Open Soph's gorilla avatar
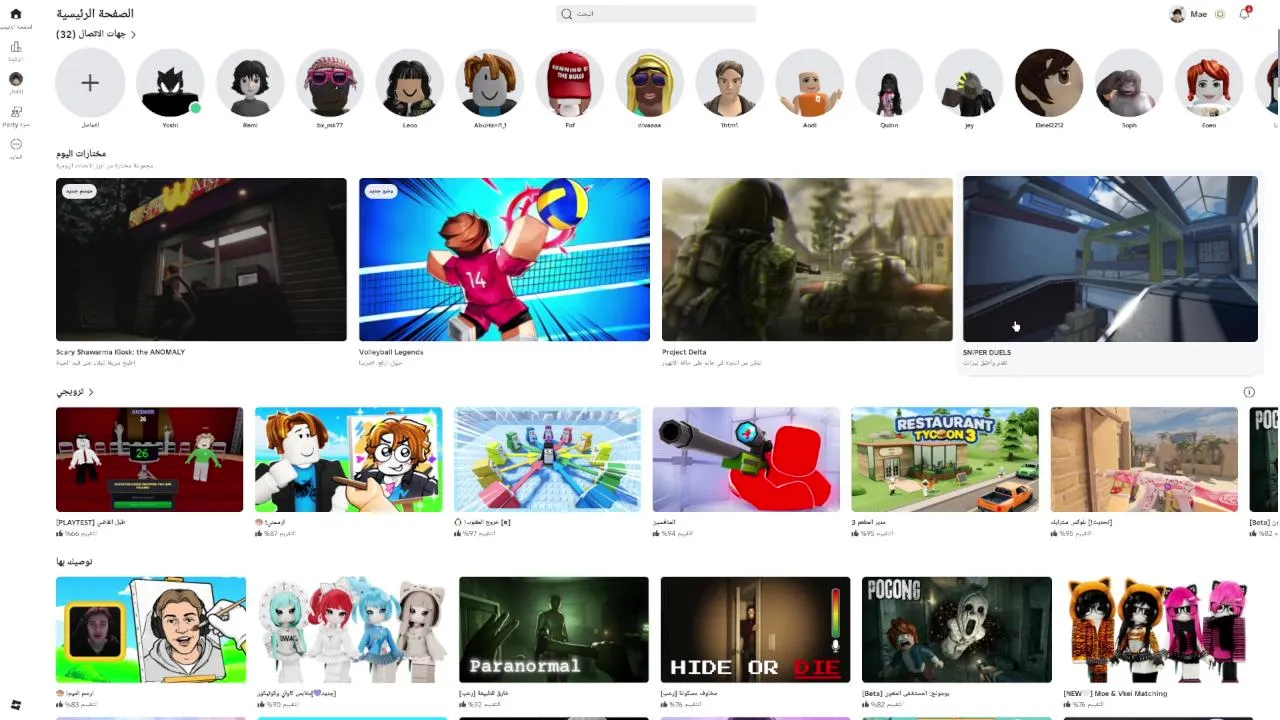 pyautogui.click(x=1129, y=83)
